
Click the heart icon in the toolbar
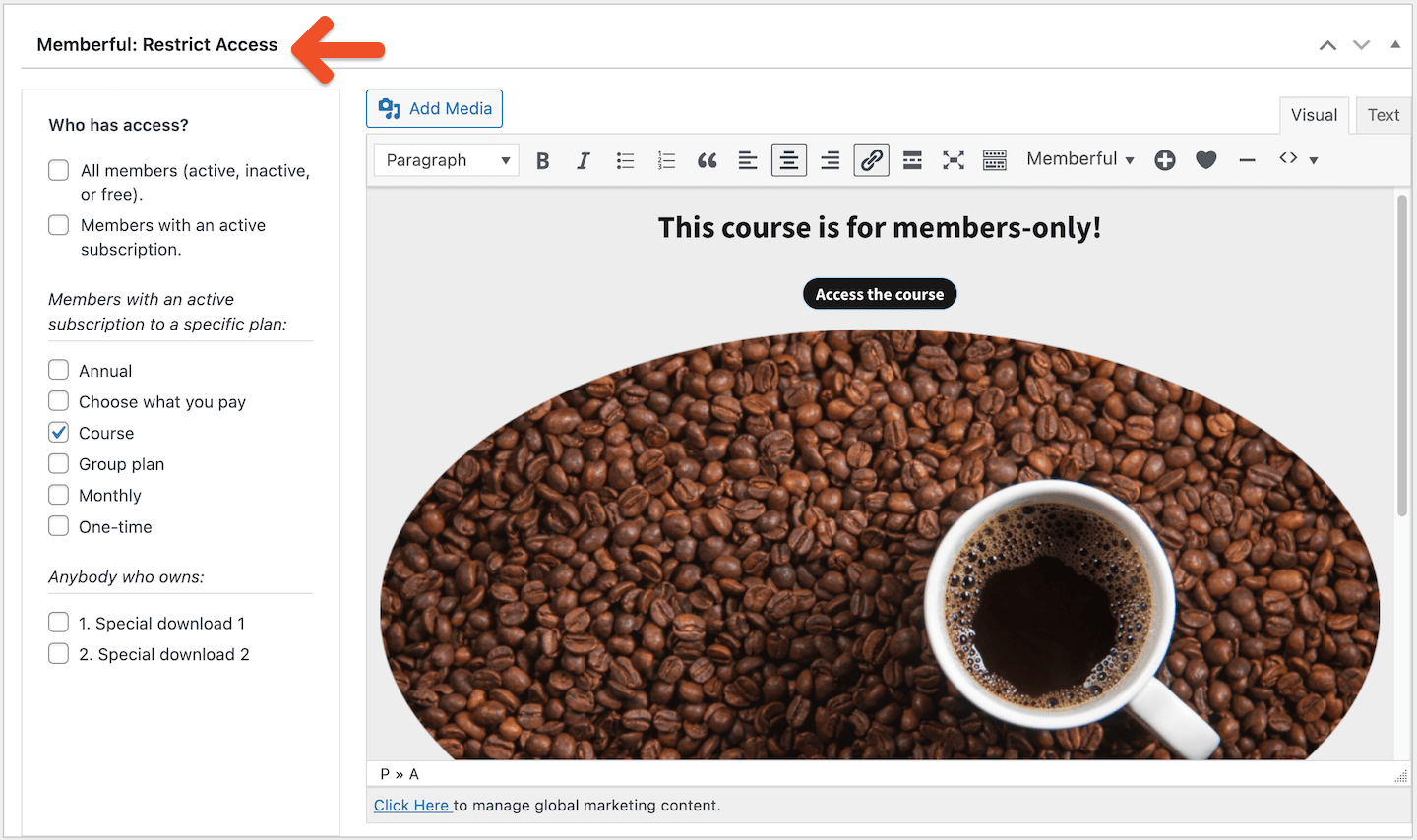pyautogui.click(x=1205, y=160)
